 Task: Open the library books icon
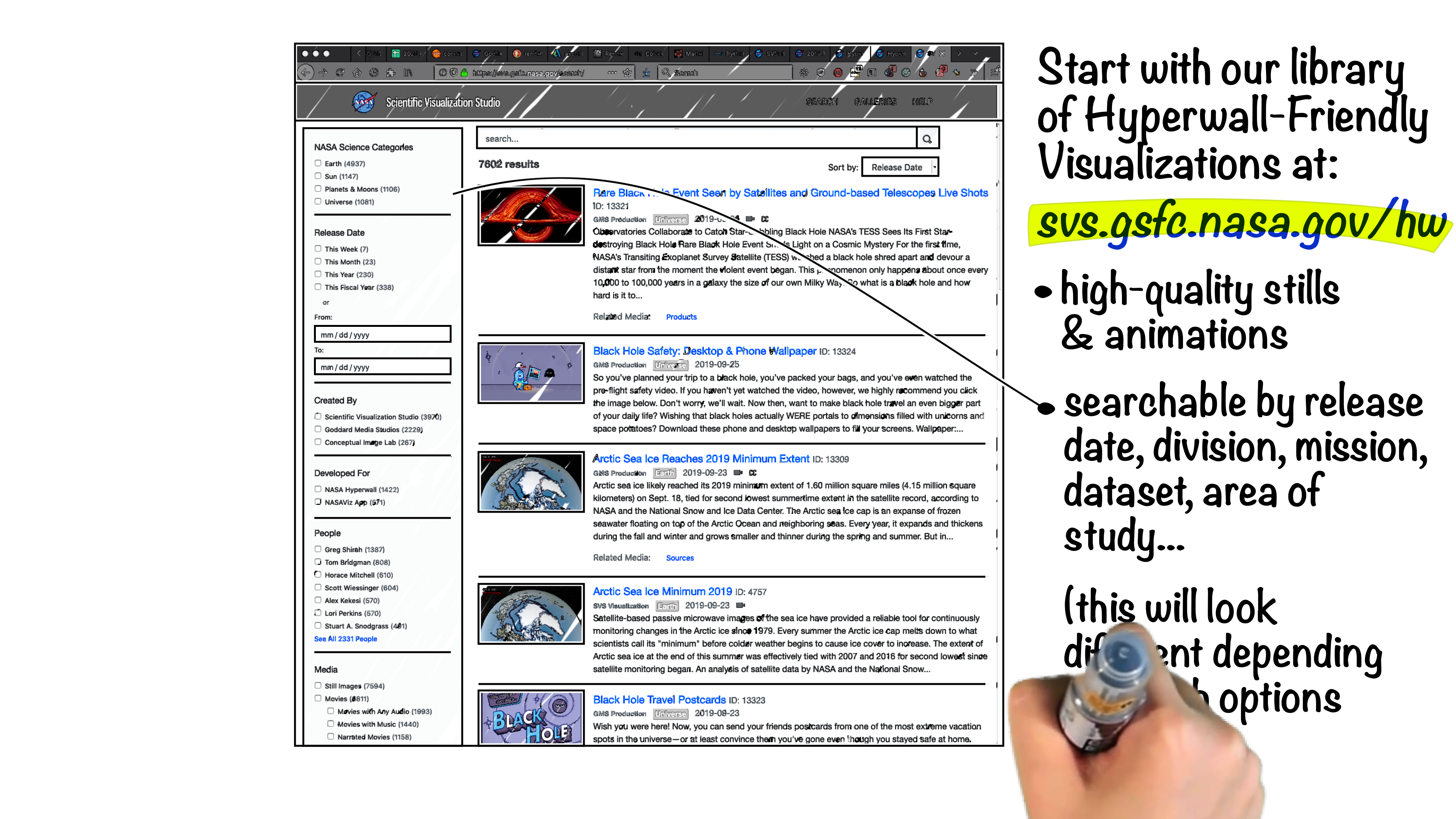click(408, 72)
